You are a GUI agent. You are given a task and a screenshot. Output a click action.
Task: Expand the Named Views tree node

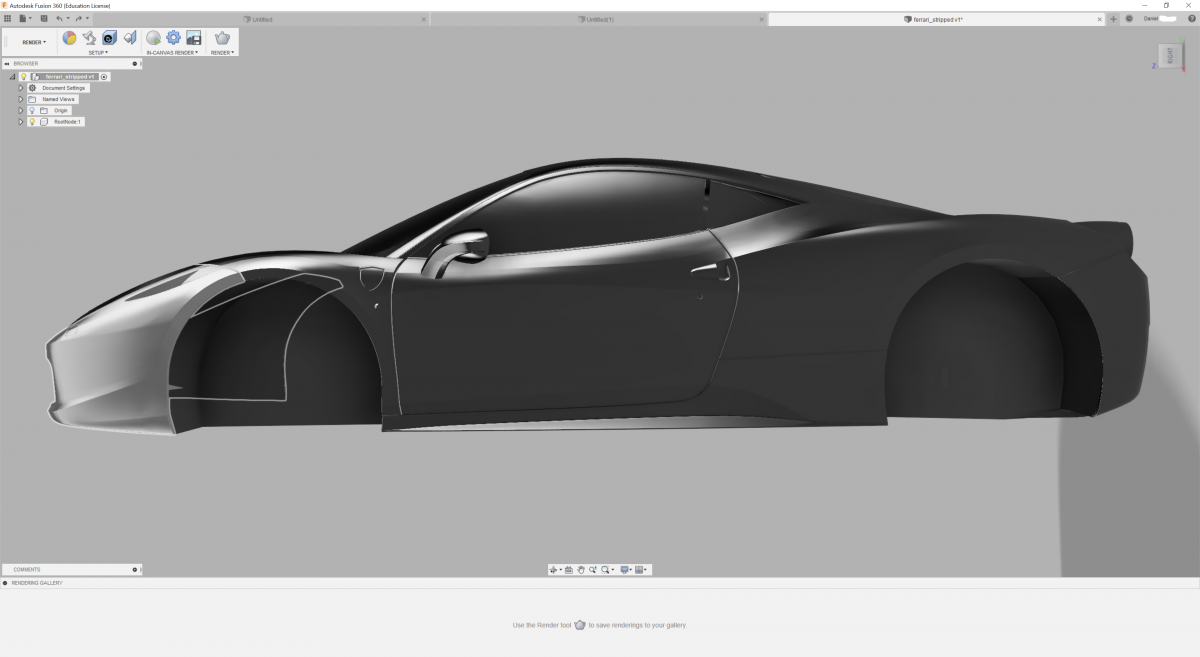(20, 99)
